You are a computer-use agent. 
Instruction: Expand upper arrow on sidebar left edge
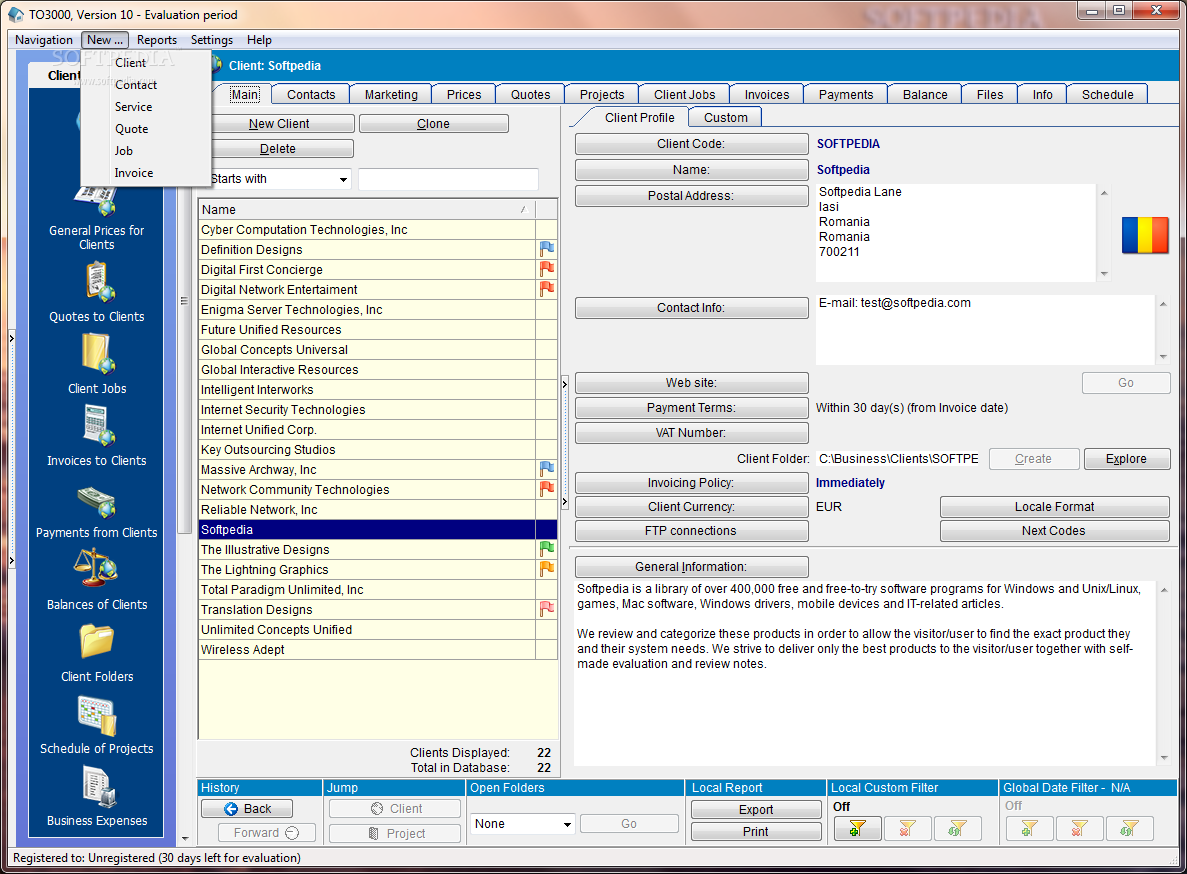click(11, 337)
